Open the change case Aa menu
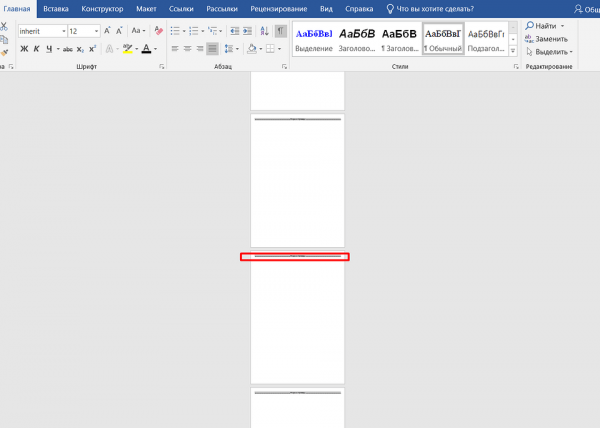The width and height of the screenshot is (600, 428). [x=138, y=31]
